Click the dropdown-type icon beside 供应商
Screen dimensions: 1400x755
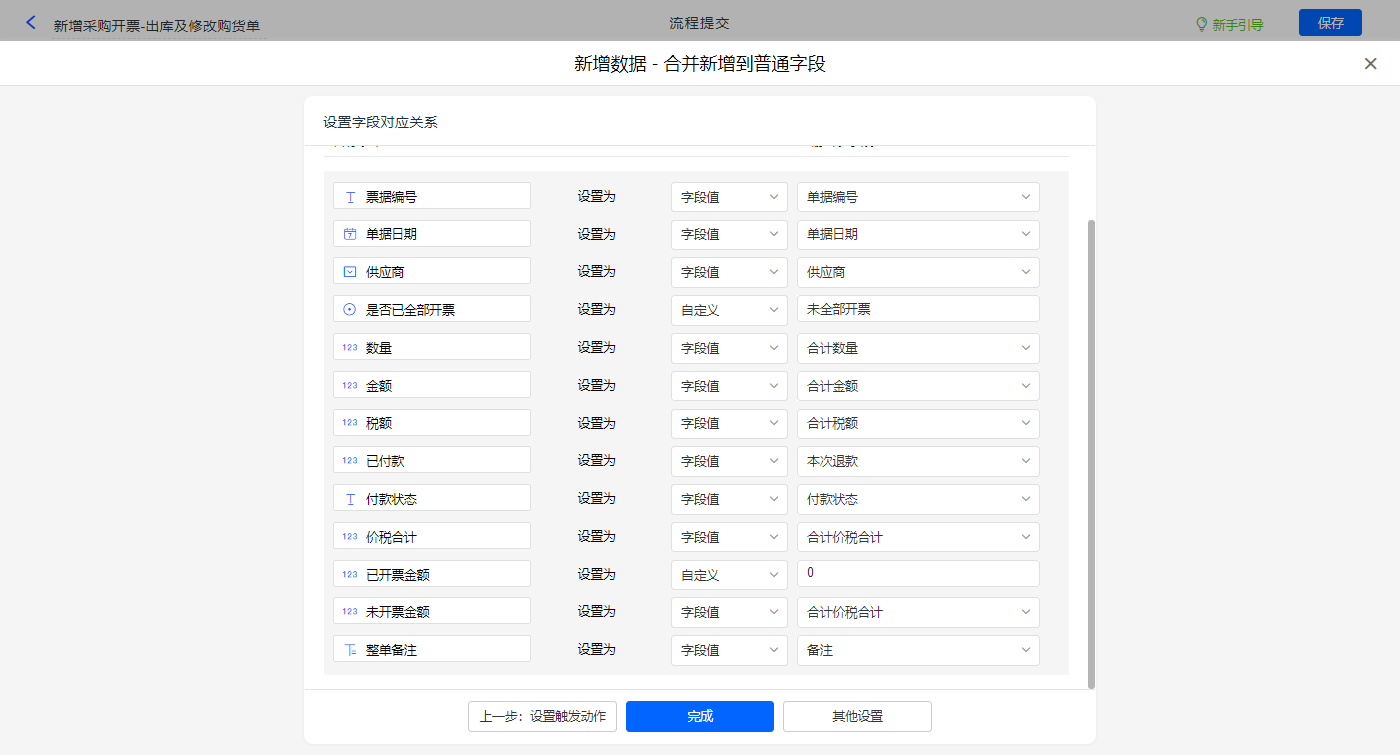350,272
